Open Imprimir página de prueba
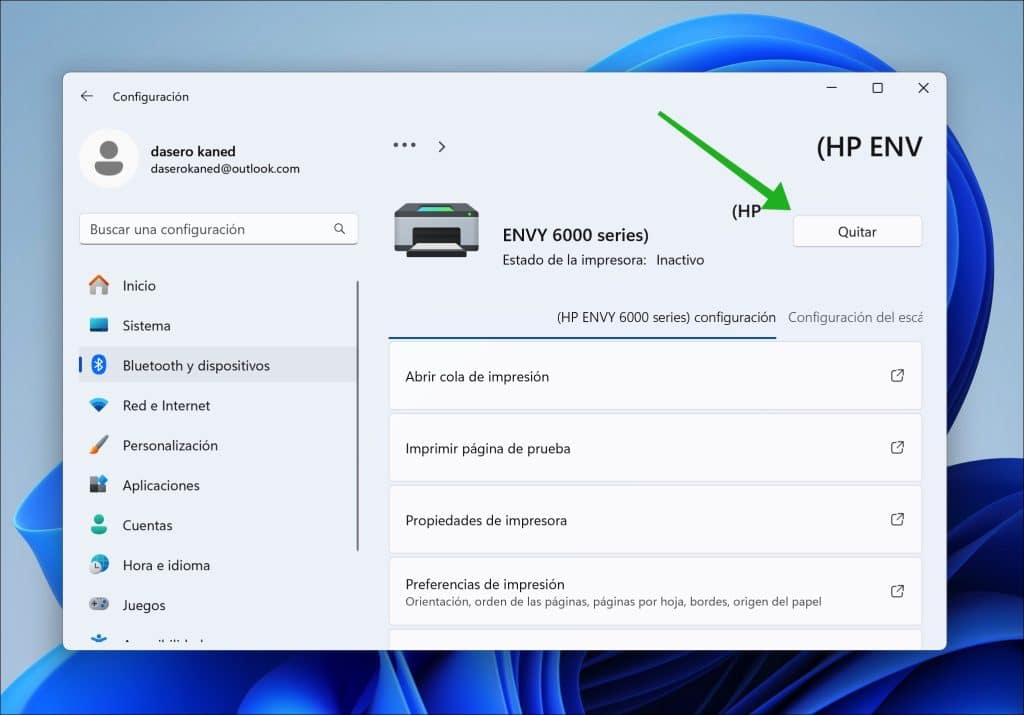The width and height of the screenshot is (1024, 715). click(x=655, y=448)
